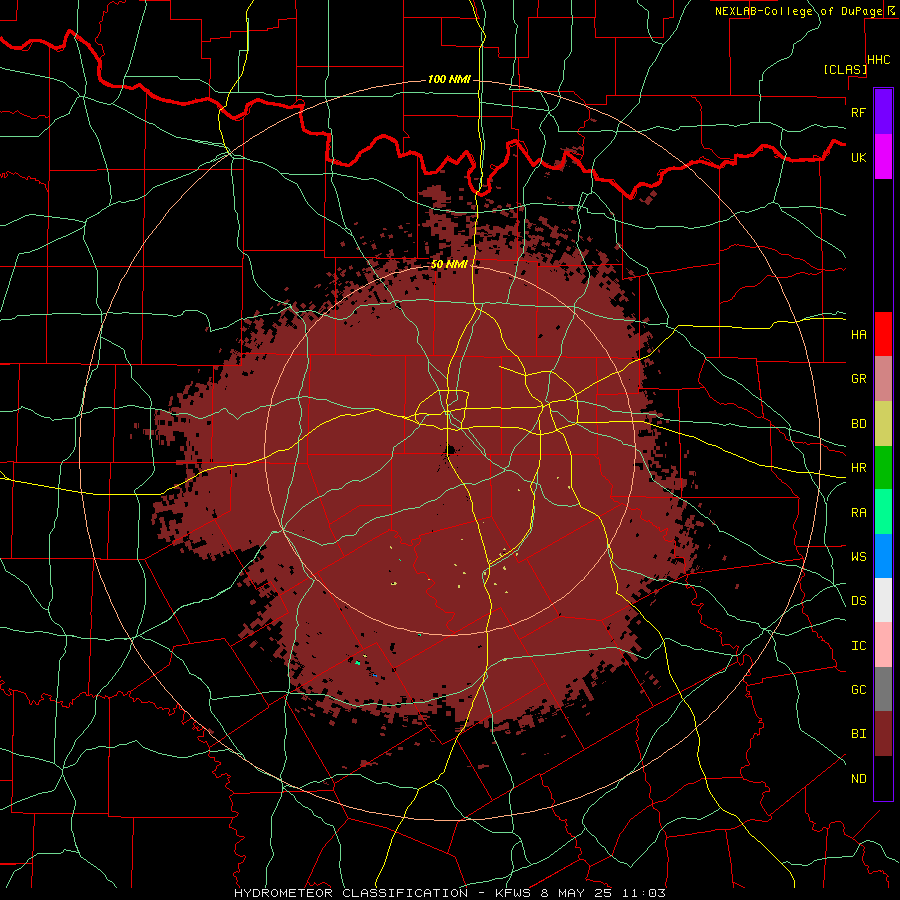The image size is (900, 900).
Task: Click the RF legend label
Action: coord(858,112)
